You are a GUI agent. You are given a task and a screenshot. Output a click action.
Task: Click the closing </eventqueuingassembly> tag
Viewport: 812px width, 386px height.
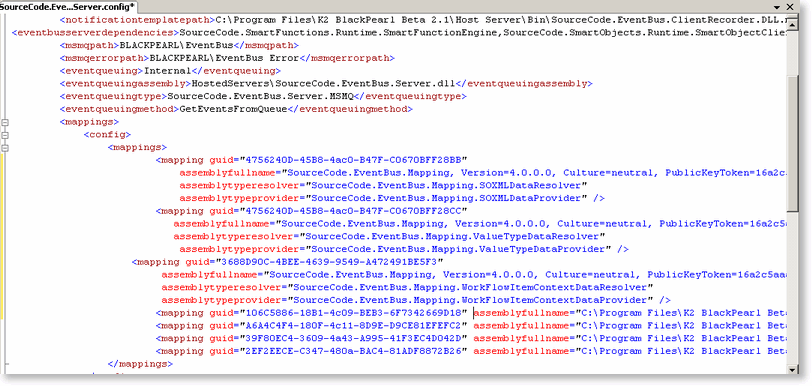(524, 83)
